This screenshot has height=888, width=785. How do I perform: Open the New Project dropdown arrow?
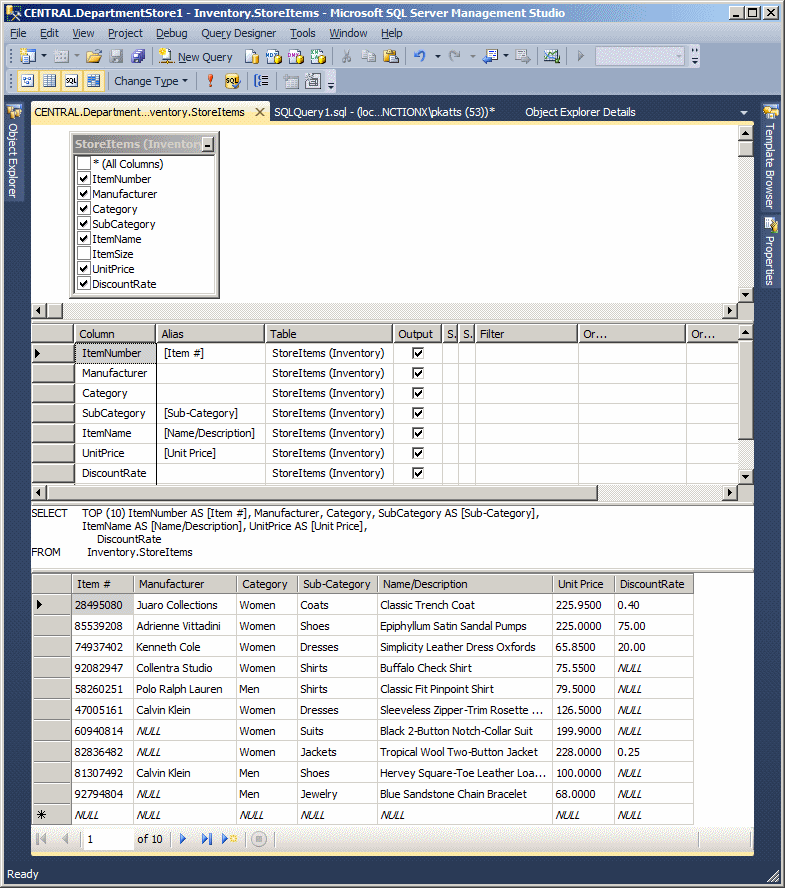44,56
